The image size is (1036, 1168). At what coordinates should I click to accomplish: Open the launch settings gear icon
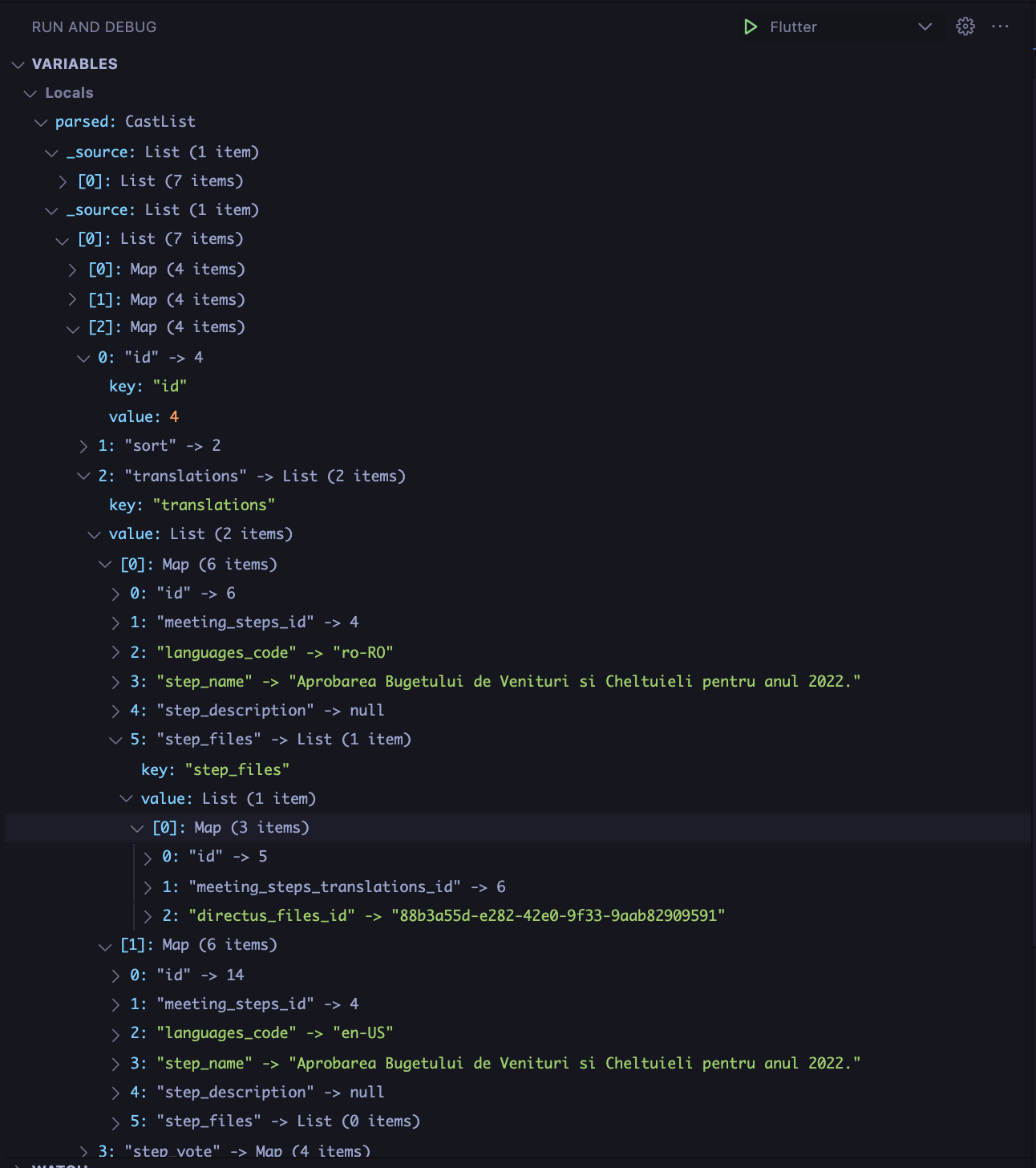tap(965, 26)
